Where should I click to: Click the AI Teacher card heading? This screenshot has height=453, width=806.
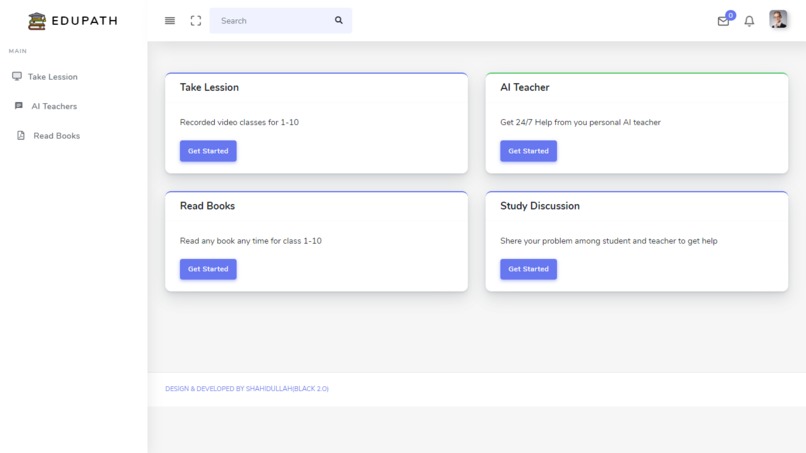click(525, 87)
